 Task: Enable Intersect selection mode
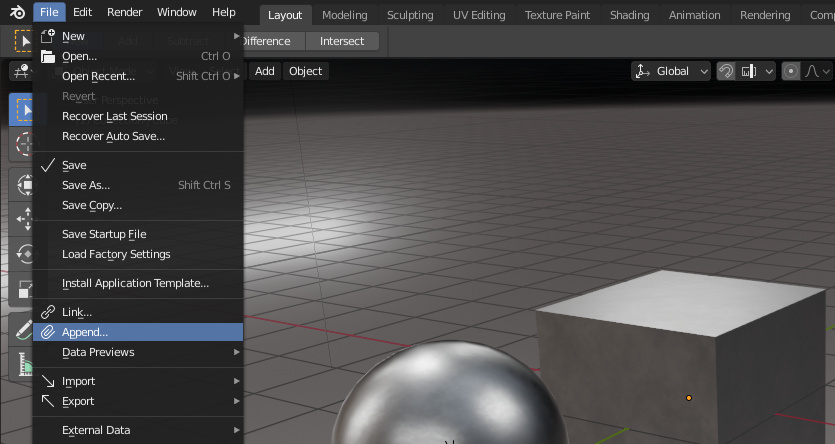[343, 41]
